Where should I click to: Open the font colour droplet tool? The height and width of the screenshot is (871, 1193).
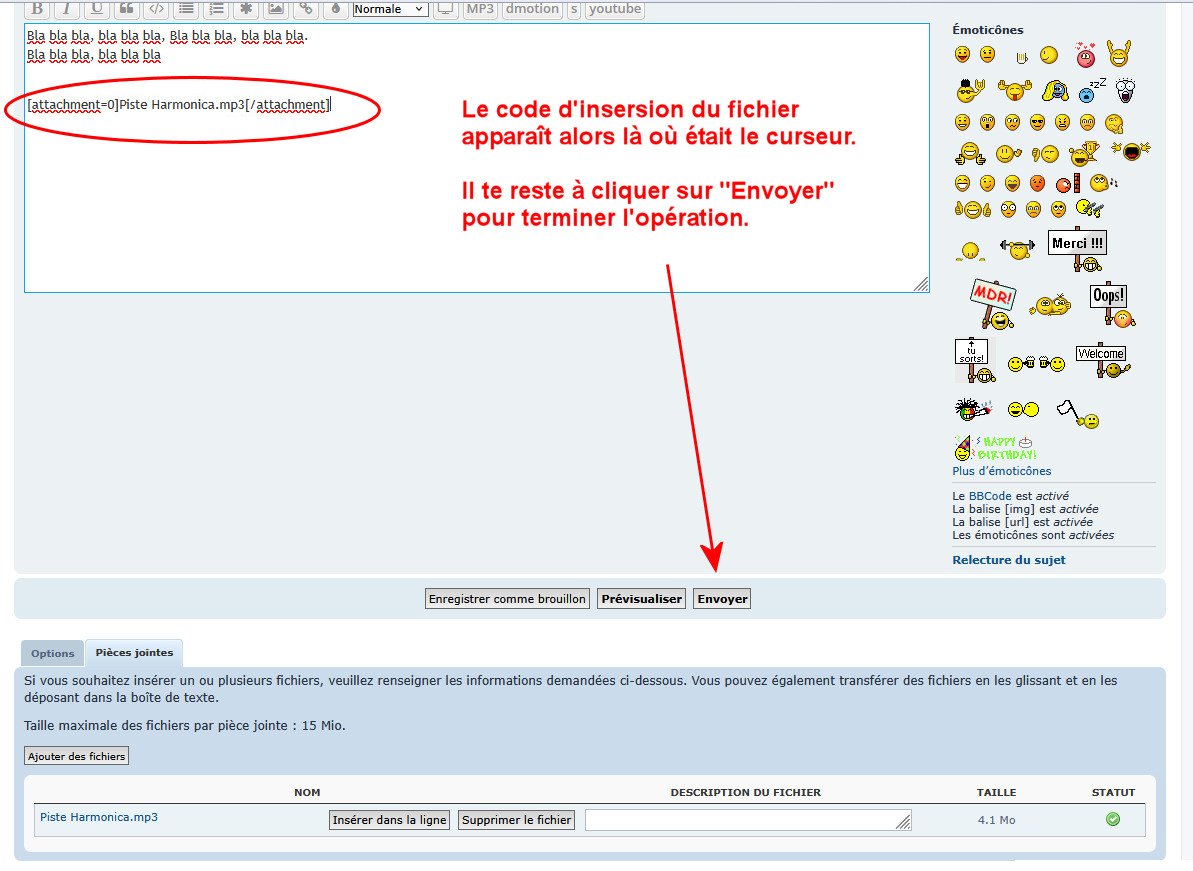click(x=335, y=9)
